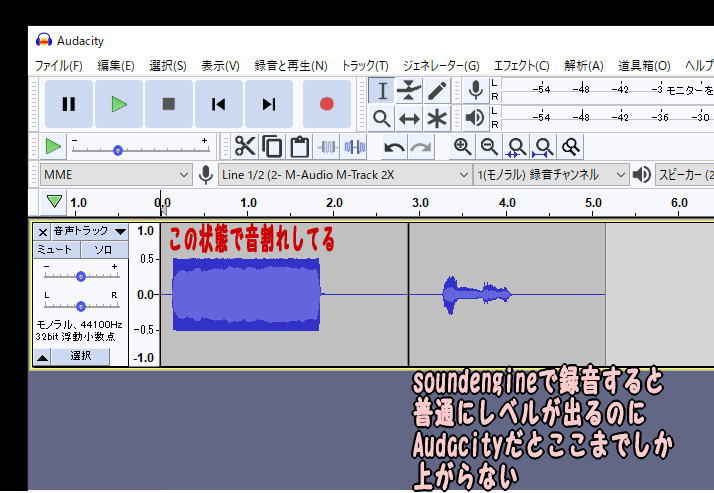714x493 pixels.
Task: Click Trim audio outside selection icon
Action: tap(327, 147)
